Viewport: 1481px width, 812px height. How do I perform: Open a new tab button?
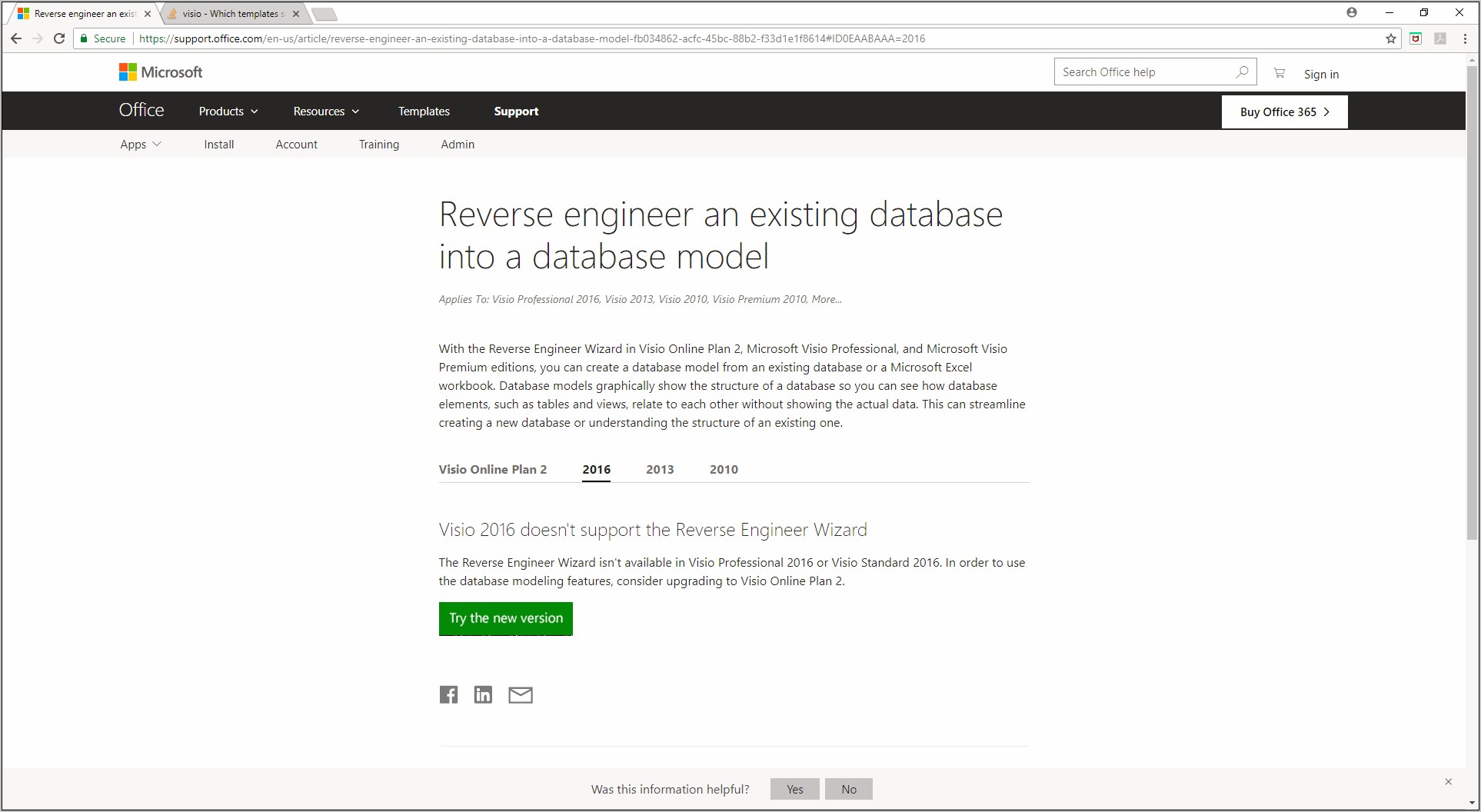coord(325,14)
